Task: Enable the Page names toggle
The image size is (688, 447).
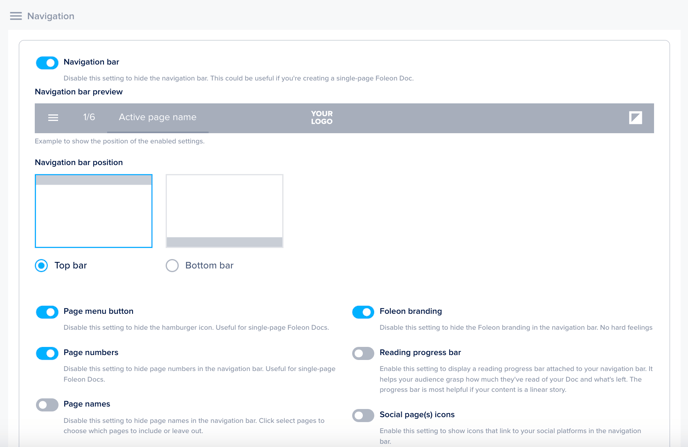Action: (x=47, y=405)
